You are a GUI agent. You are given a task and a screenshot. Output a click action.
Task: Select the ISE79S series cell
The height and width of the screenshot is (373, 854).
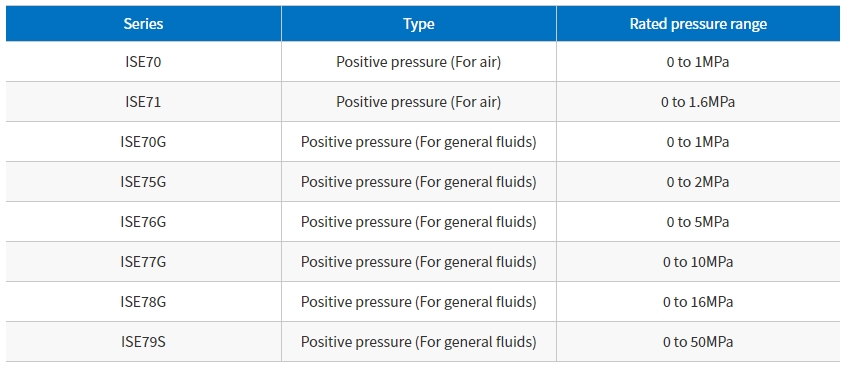pyautogui.click(x=143, y=342)
